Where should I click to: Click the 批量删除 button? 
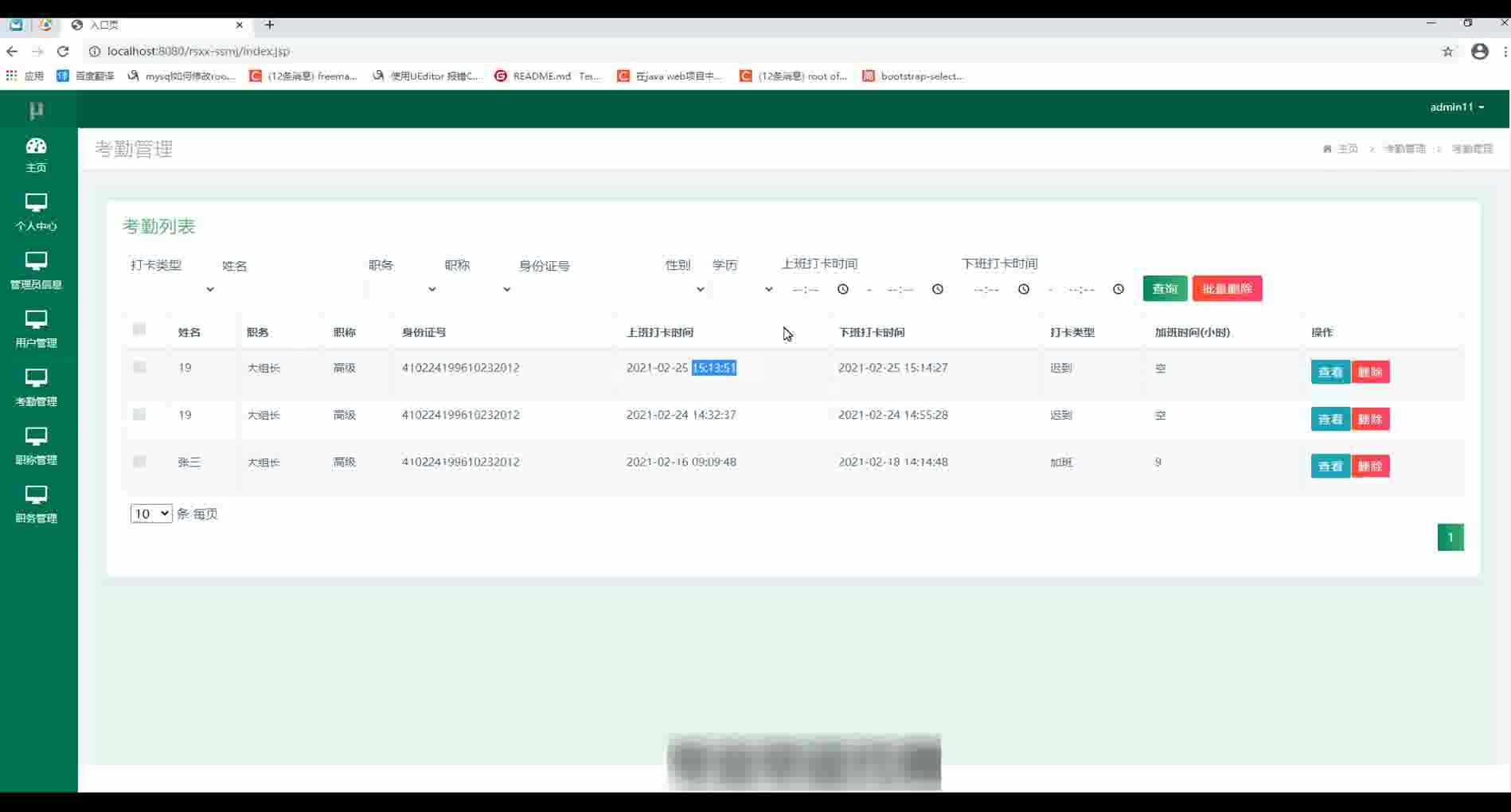point(1227,288)
